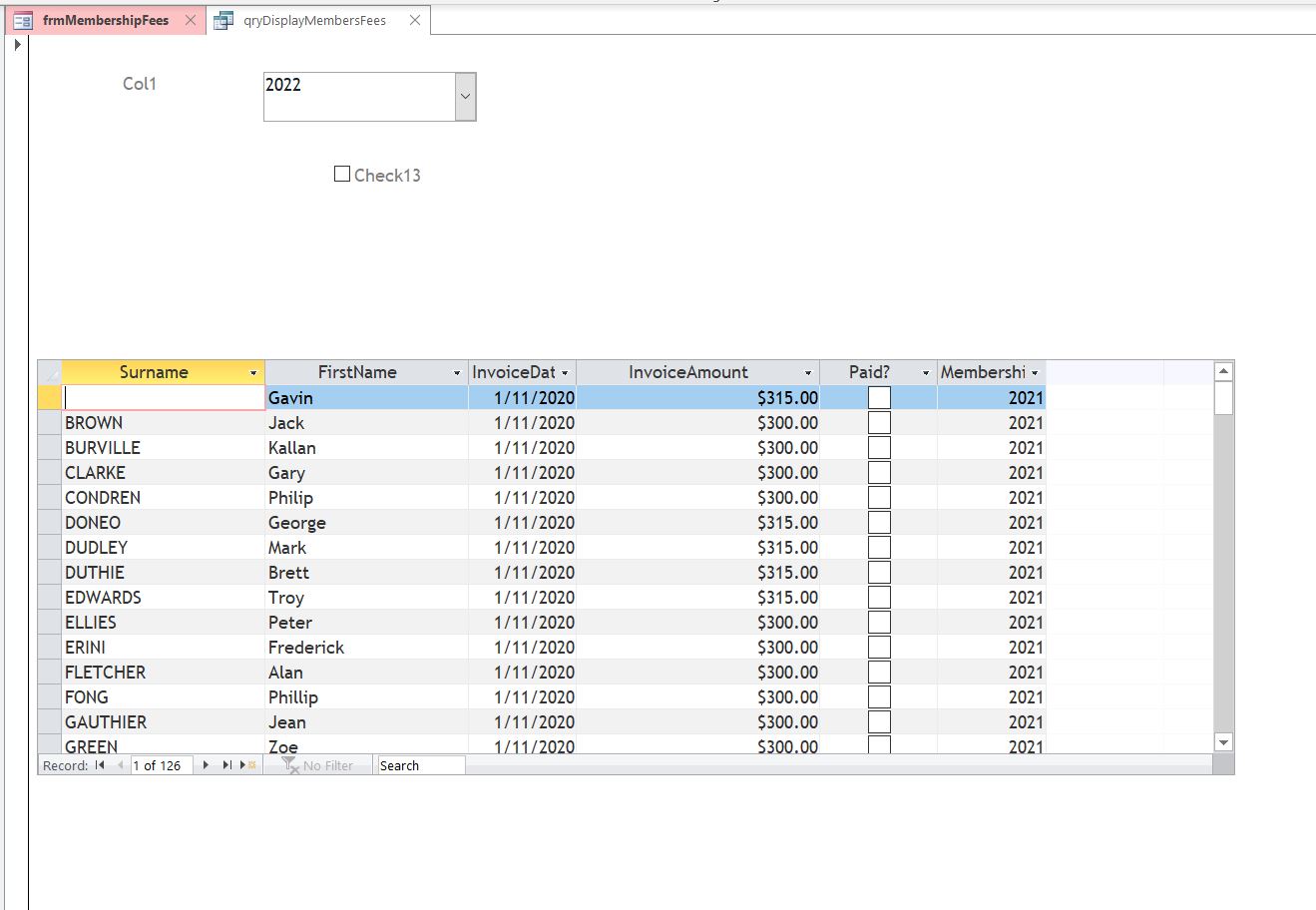Click the scroll down arrow of the datasheet
This screenshot has width=1316, height=910.
(x=1224, y=742)
